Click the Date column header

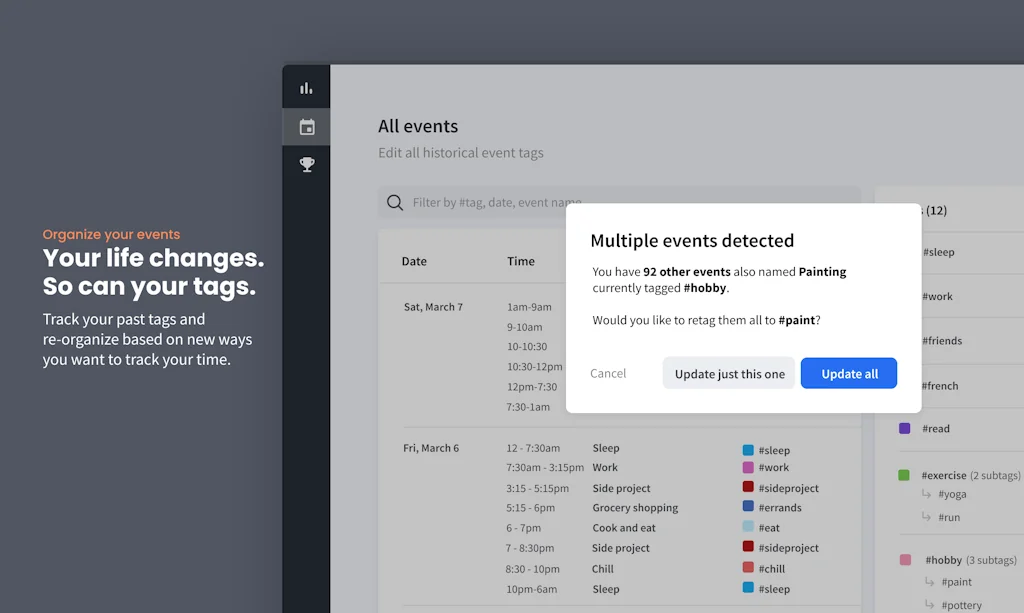click(414, 260)
